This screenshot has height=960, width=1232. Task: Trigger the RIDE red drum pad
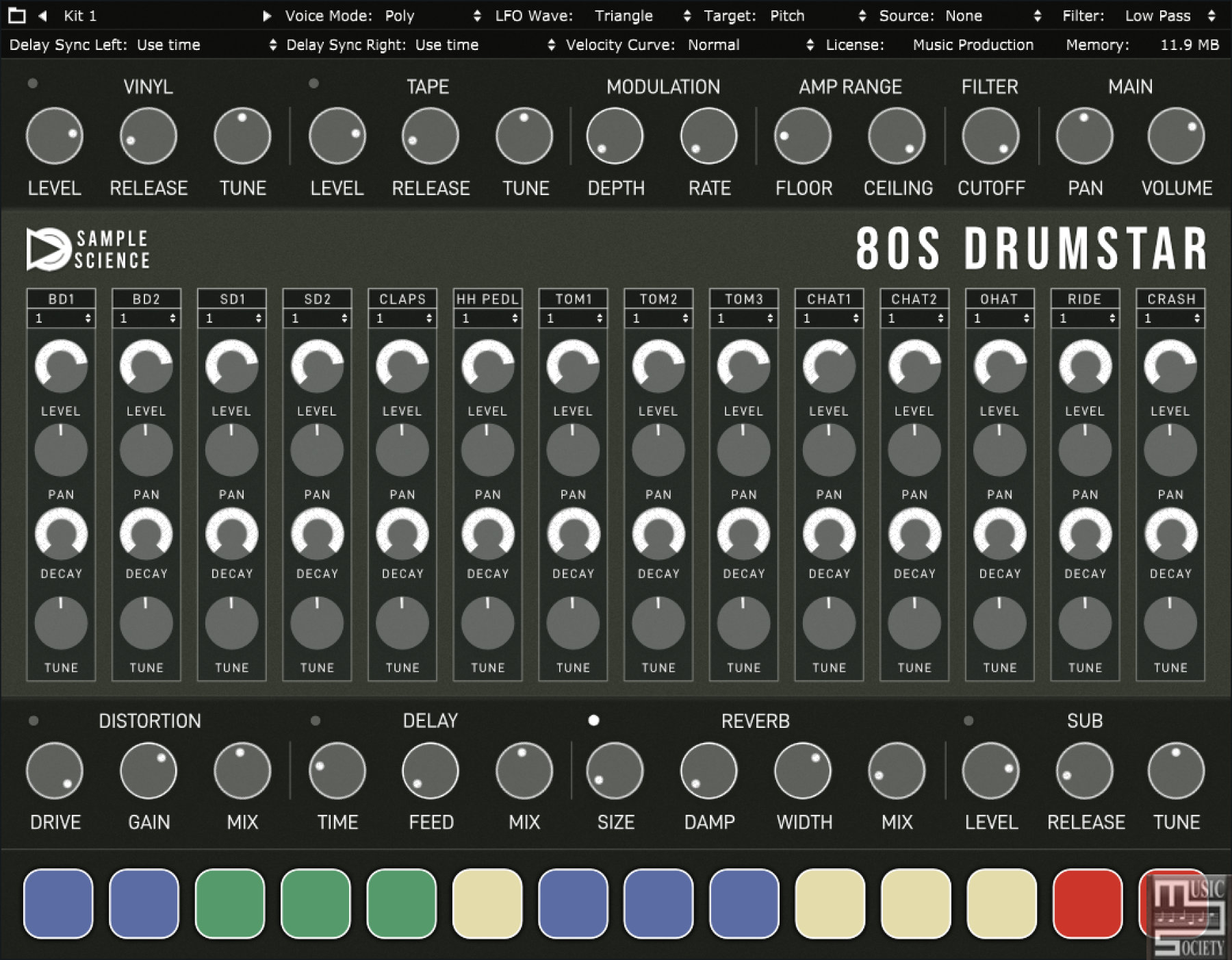1088,904
